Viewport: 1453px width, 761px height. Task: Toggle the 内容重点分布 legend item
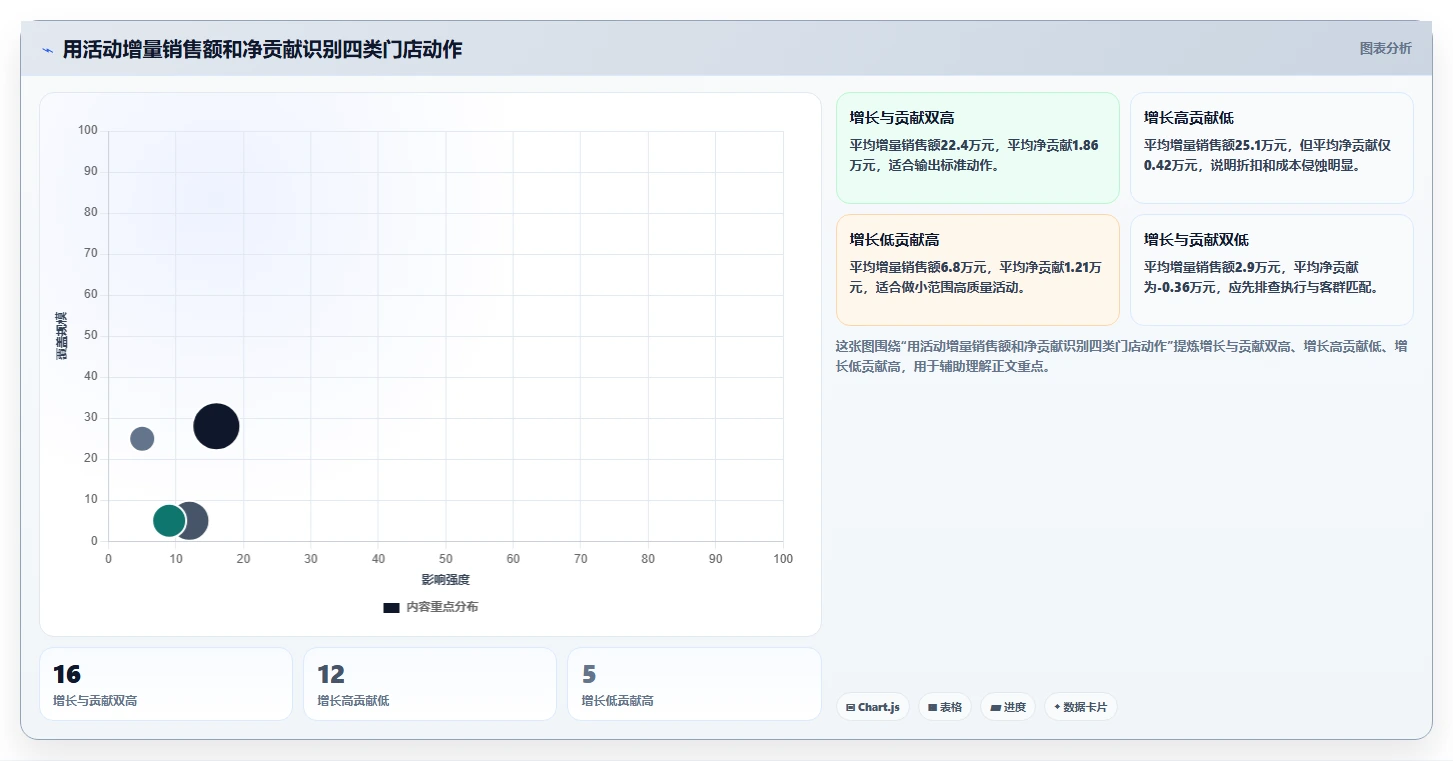[x=431, y=607]
